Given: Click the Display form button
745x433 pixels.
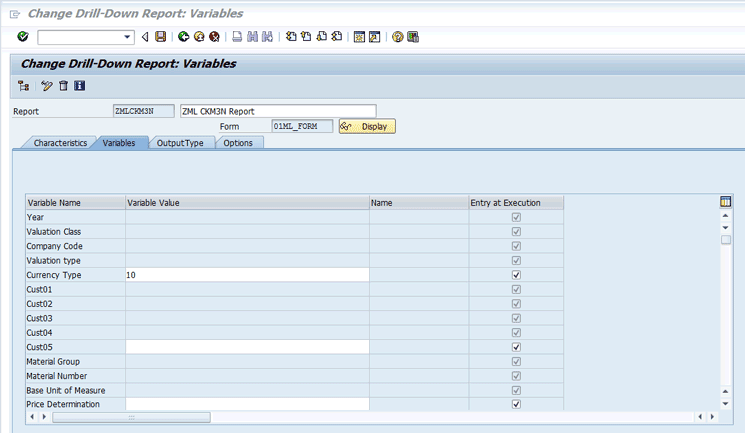Looking at the screenshot, I should [367, 127].
